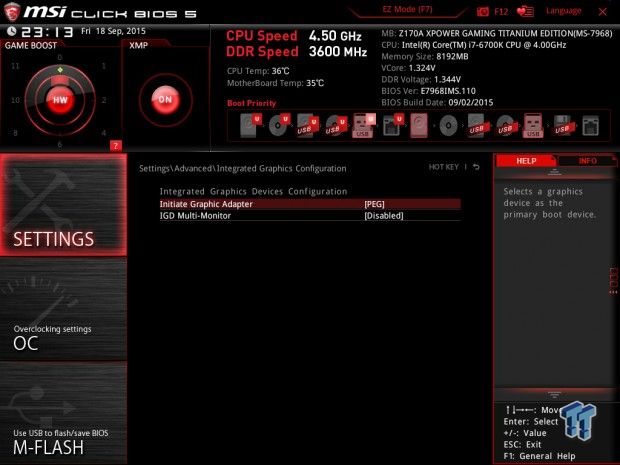Toggle the Game Boost HW knob
Image resolution: width=620 pixels, height=465 pixels.
point(60,100)
